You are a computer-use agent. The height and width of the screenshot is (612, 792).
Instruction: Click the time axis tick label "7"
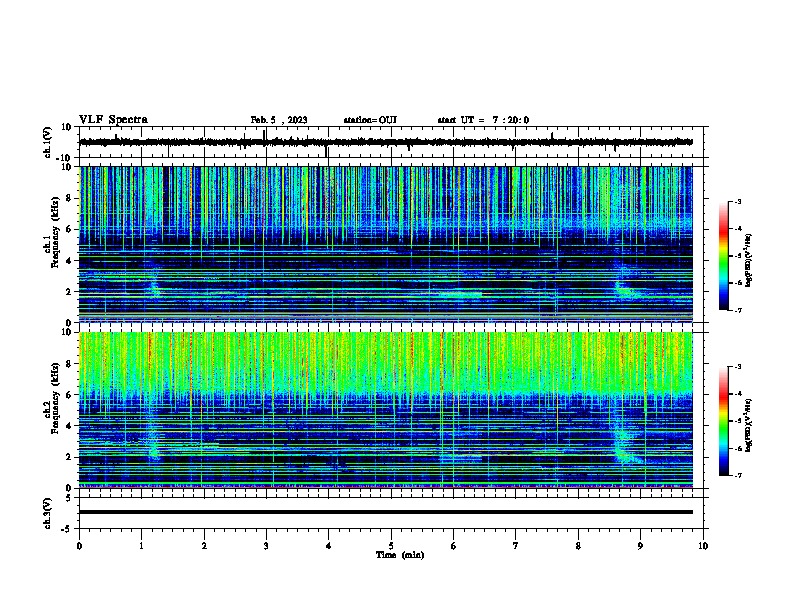point(516,546)
